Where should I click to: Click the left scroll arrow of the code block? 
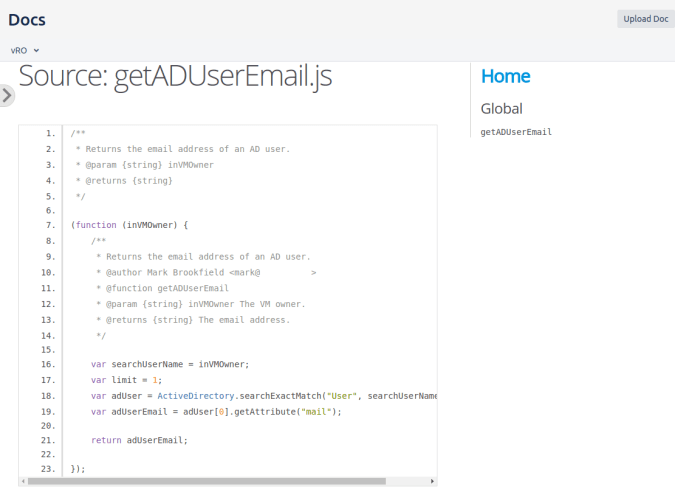pos(24,481)
